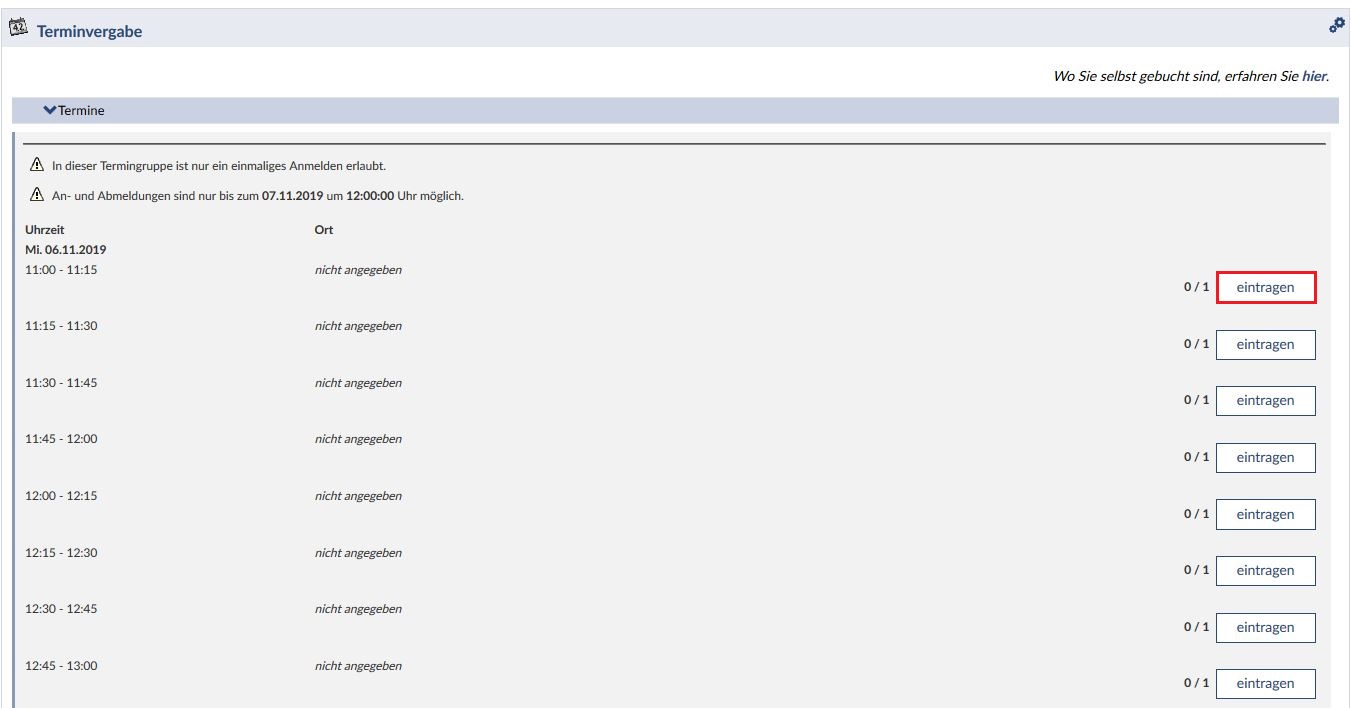This screenshot has width=1351, height=708.
Task: Sign up for the 11:30 - 11:45 appointment
Action: coord(1265,401)
